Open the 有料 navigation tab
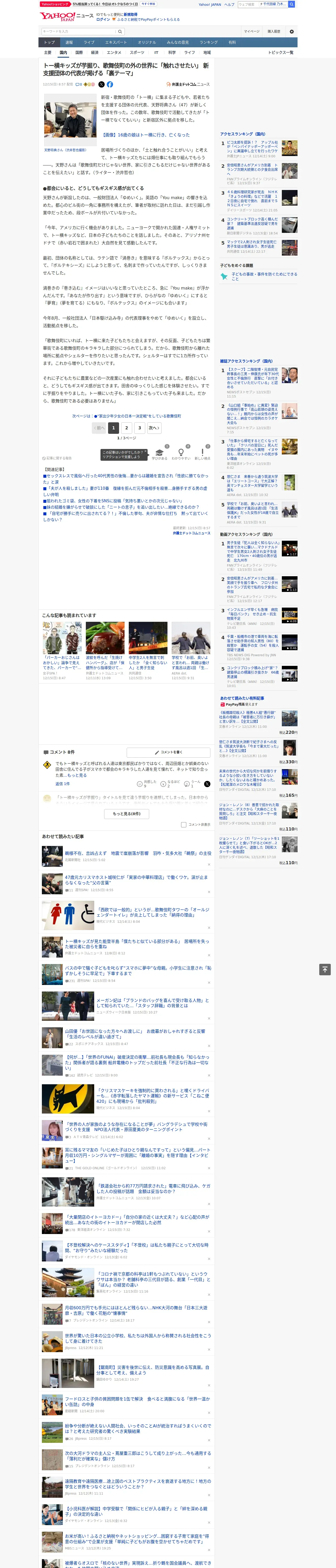 tap(232, 43)
